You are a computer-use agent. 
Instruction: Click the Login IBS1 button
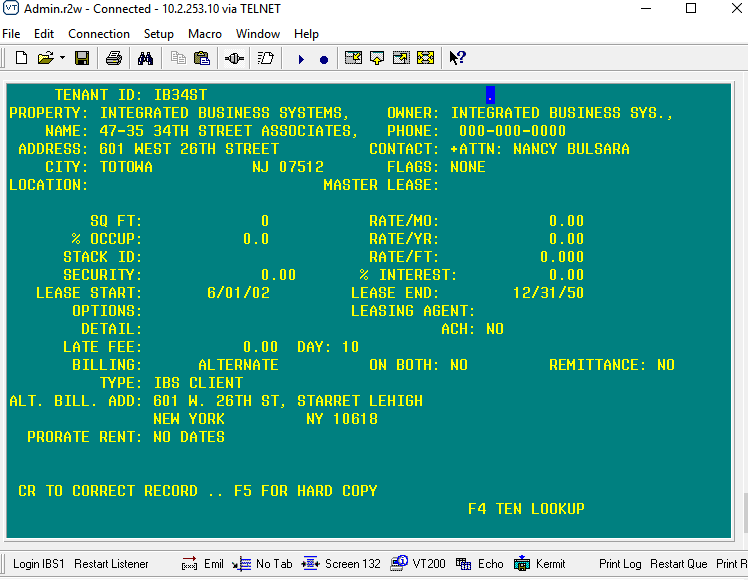tap(39, 564)
